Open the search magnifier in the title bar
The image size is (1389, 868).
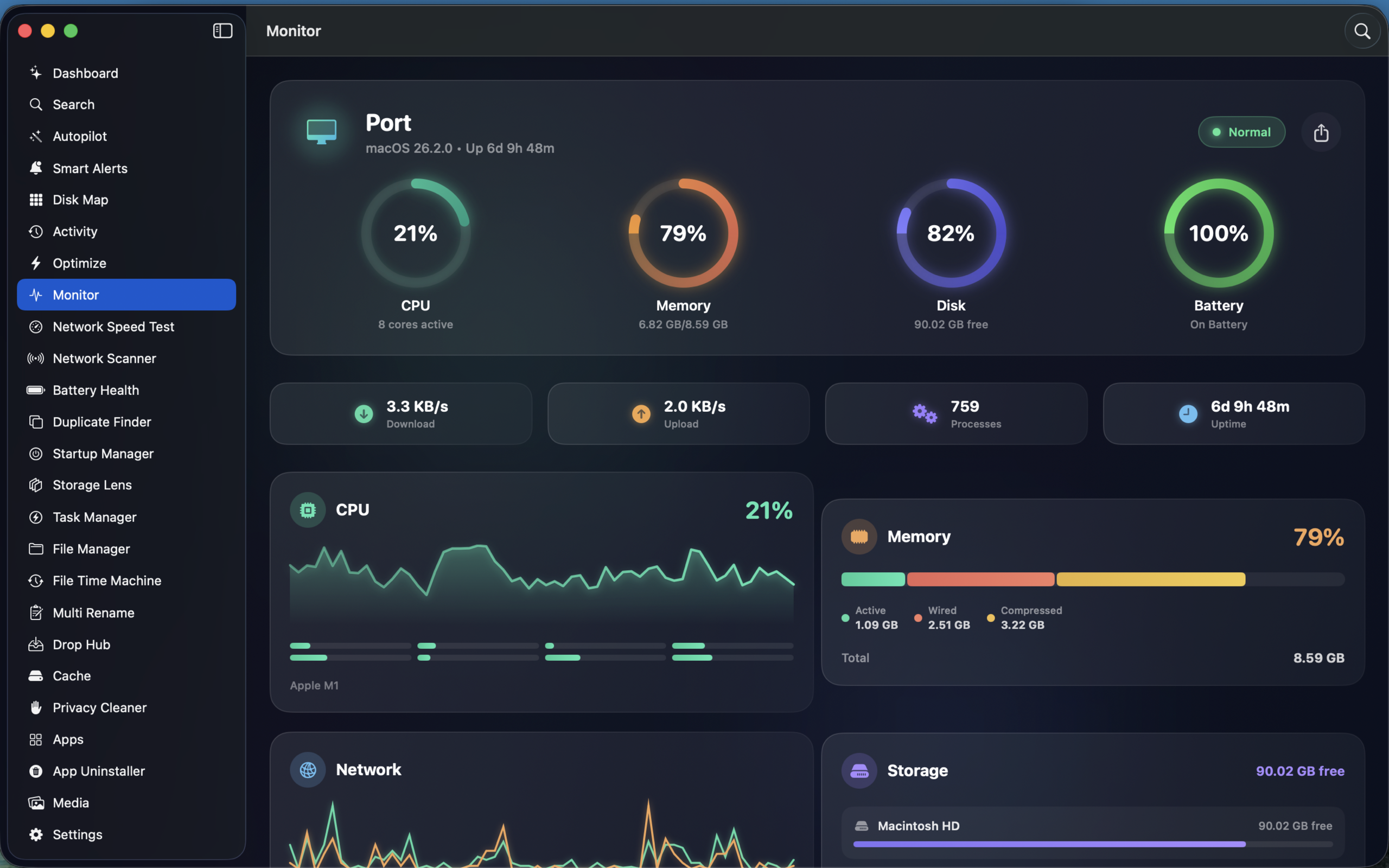tap(1362, 31)
